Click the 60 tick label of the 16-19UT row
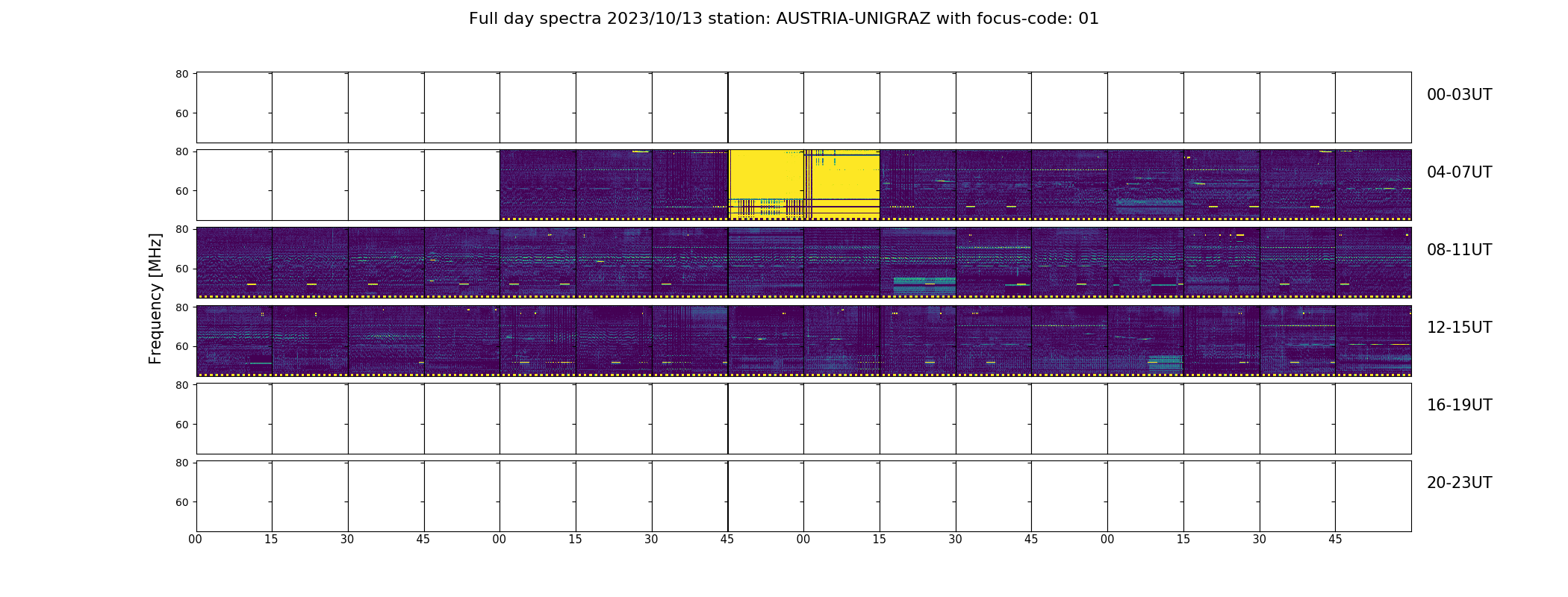Image resolution: width=1568 pixels, height=597 pixels. [x=181, y=425]
